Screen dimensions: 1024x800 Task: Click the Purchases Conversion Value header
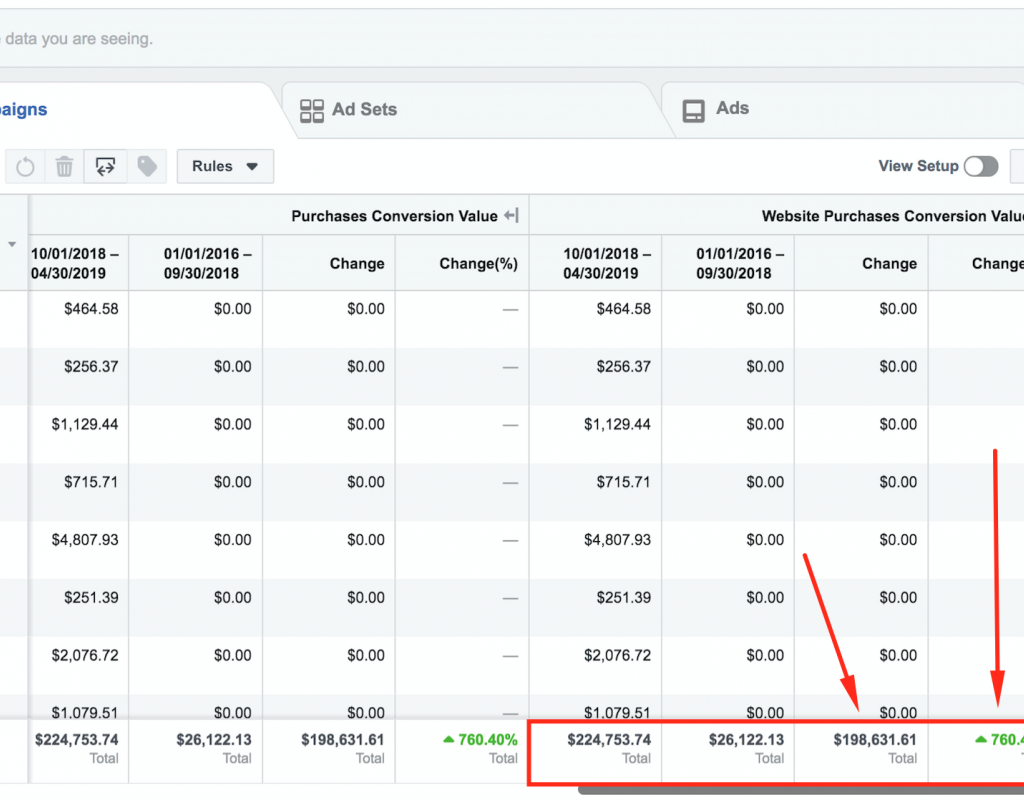[x=394, y=216]
